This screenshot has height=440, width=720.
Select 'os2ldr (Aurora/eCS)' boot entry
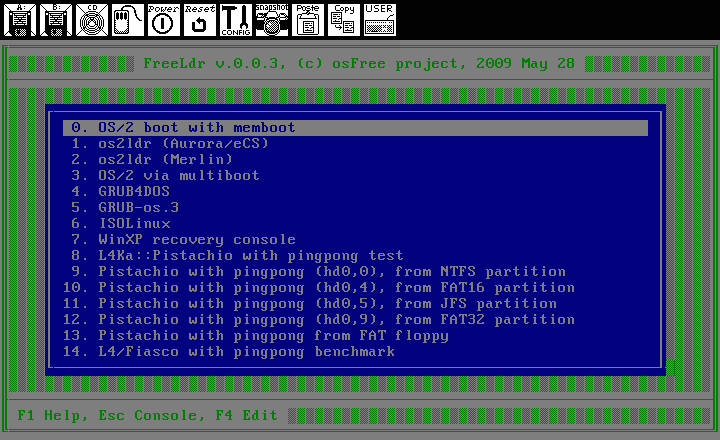pyautogui.click(x=169, y=144)
